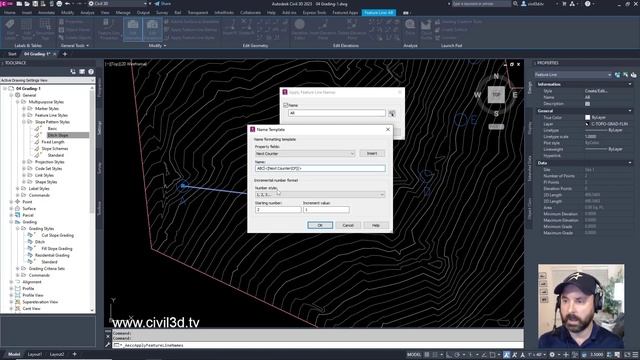Image resolution: width=640 pixels, height=360 pixels.
Task: Click OK in the Name Template dialog
Action: (320, 225)
